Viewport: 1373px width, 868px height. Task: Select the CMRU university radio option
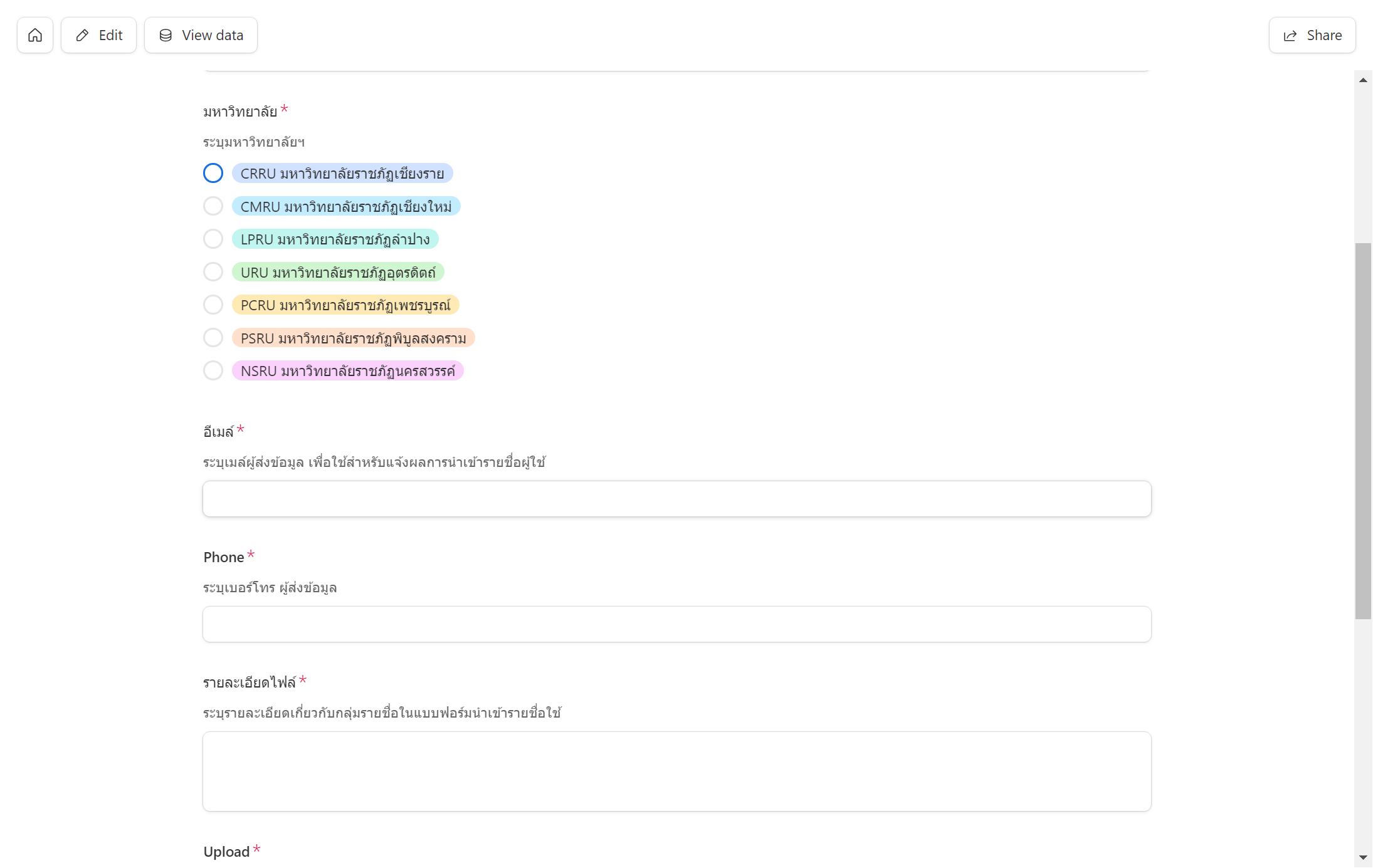coord(213,206)
